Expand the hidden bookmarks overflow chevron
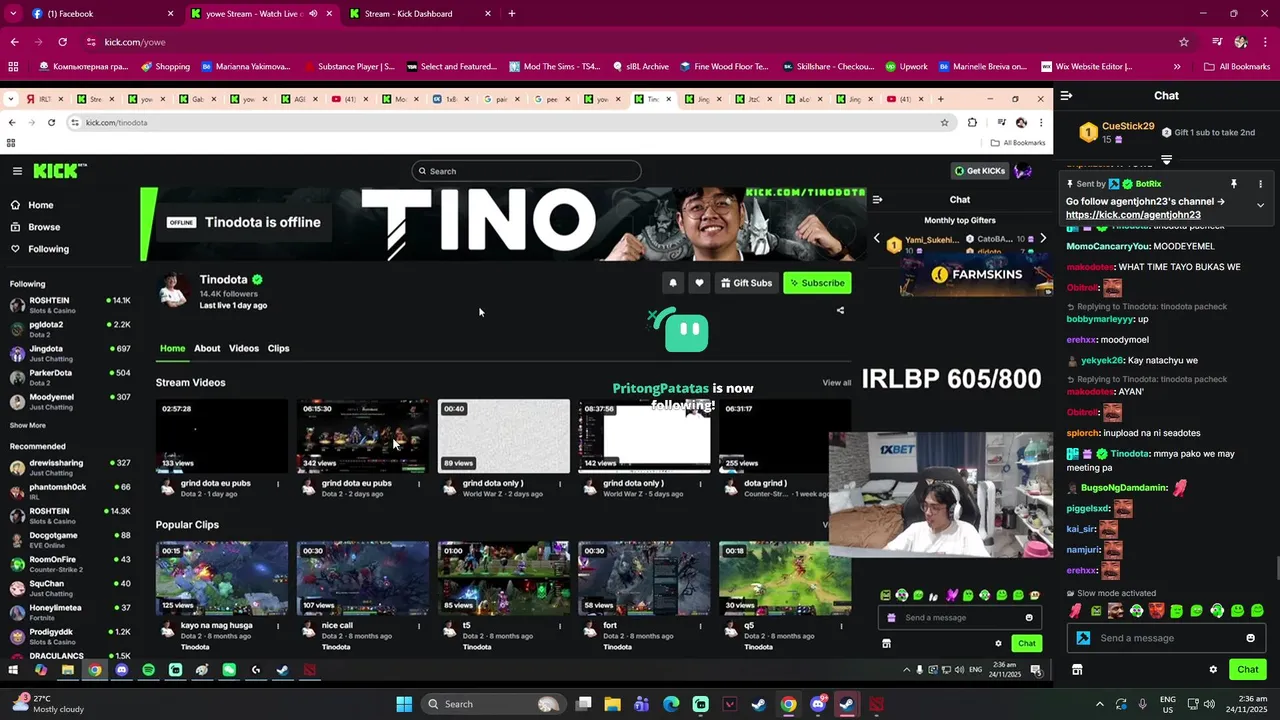1280x720 pixels. pos(1176,67)
